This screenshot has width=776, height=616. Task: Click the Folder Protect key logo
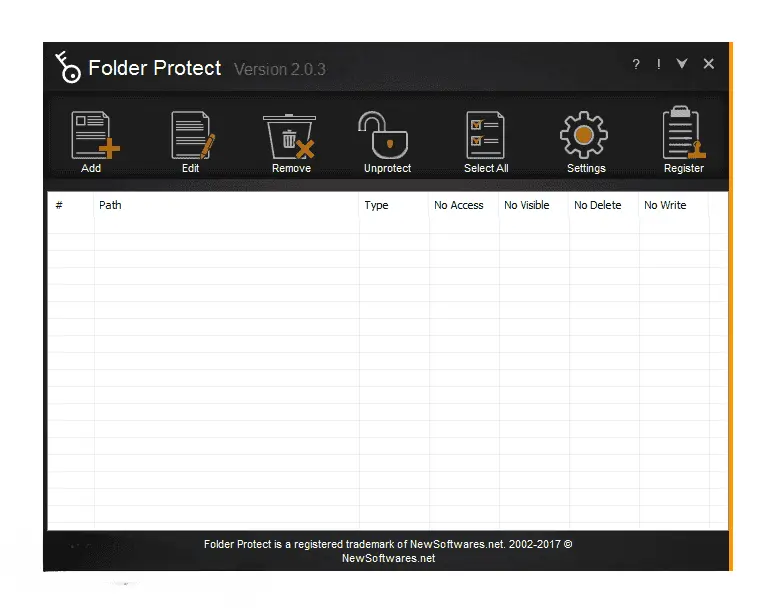coord(67,67)
